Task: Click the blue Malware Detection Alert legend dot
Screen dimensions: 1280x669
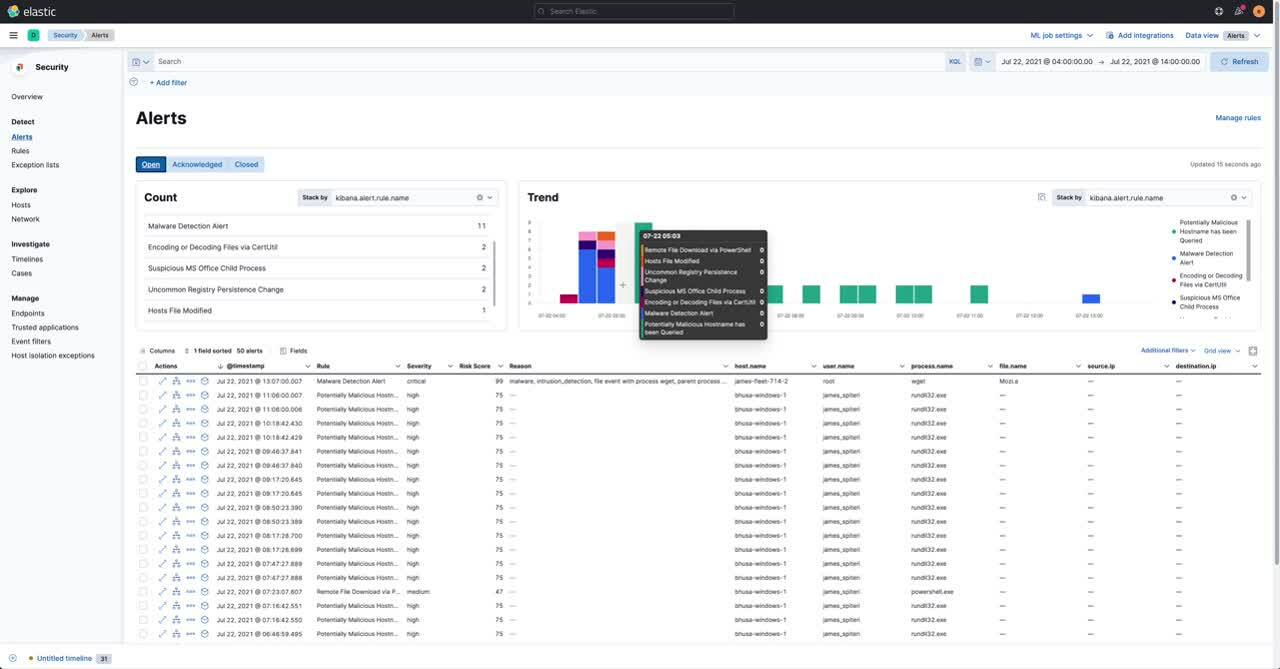Action: [1174, 258]
